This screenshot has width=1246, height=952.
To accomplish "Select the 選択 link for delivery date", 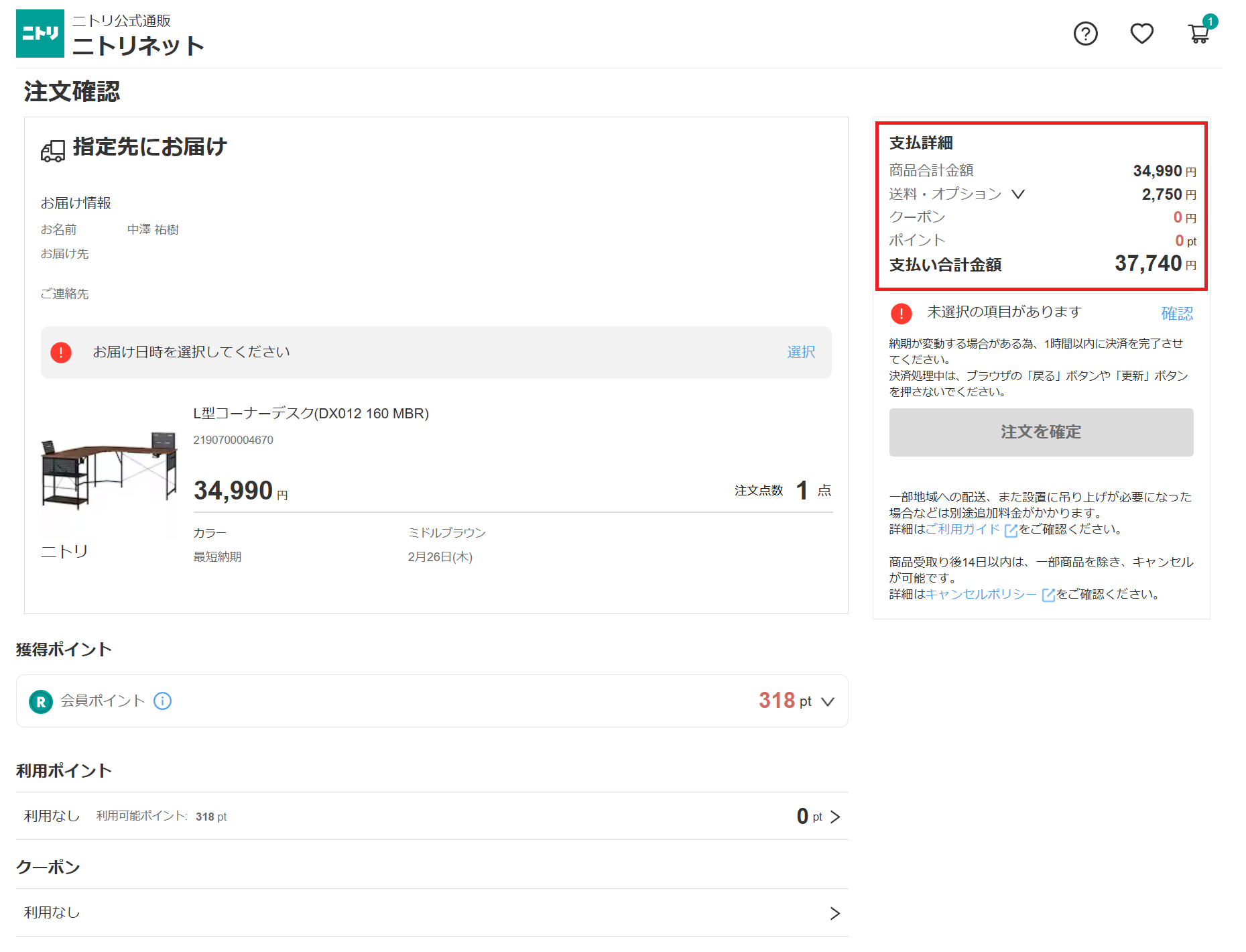I will (x=800, y=352).
